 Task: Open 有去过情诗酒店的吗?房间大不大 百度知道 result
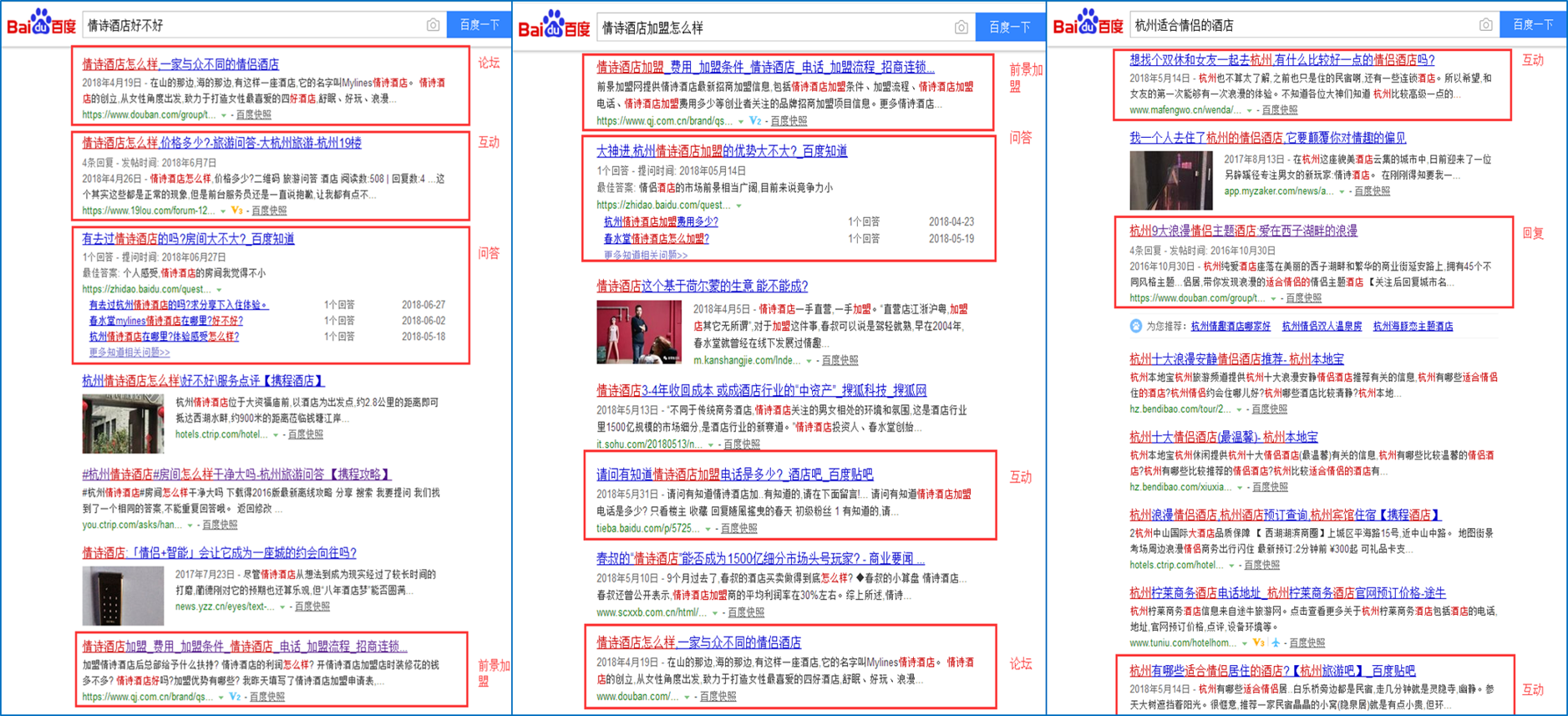pyautogui.click(x=188, y=239)
